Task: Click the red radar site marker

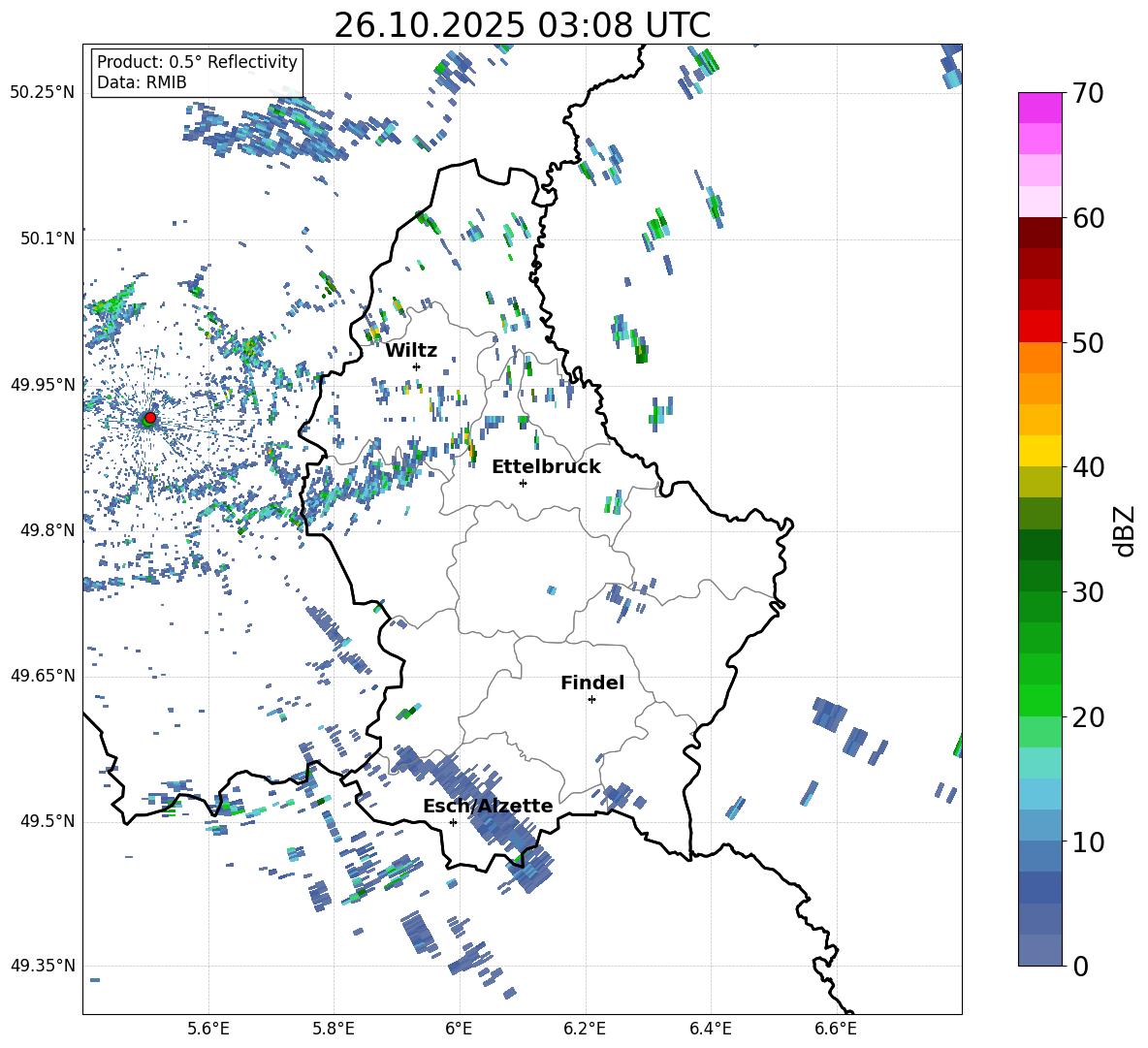Action: pos(150,417)
